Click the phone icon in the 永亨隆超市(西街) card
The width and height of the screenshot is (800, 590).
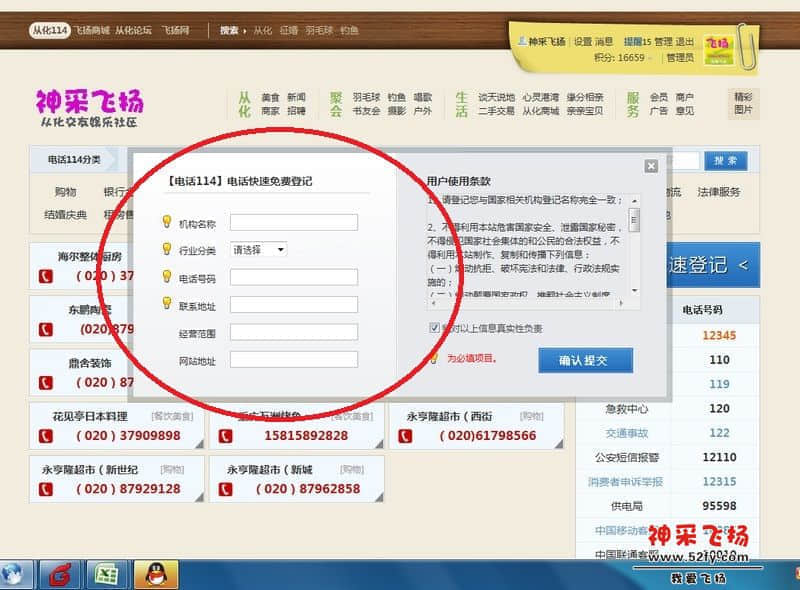click(405, 436)
